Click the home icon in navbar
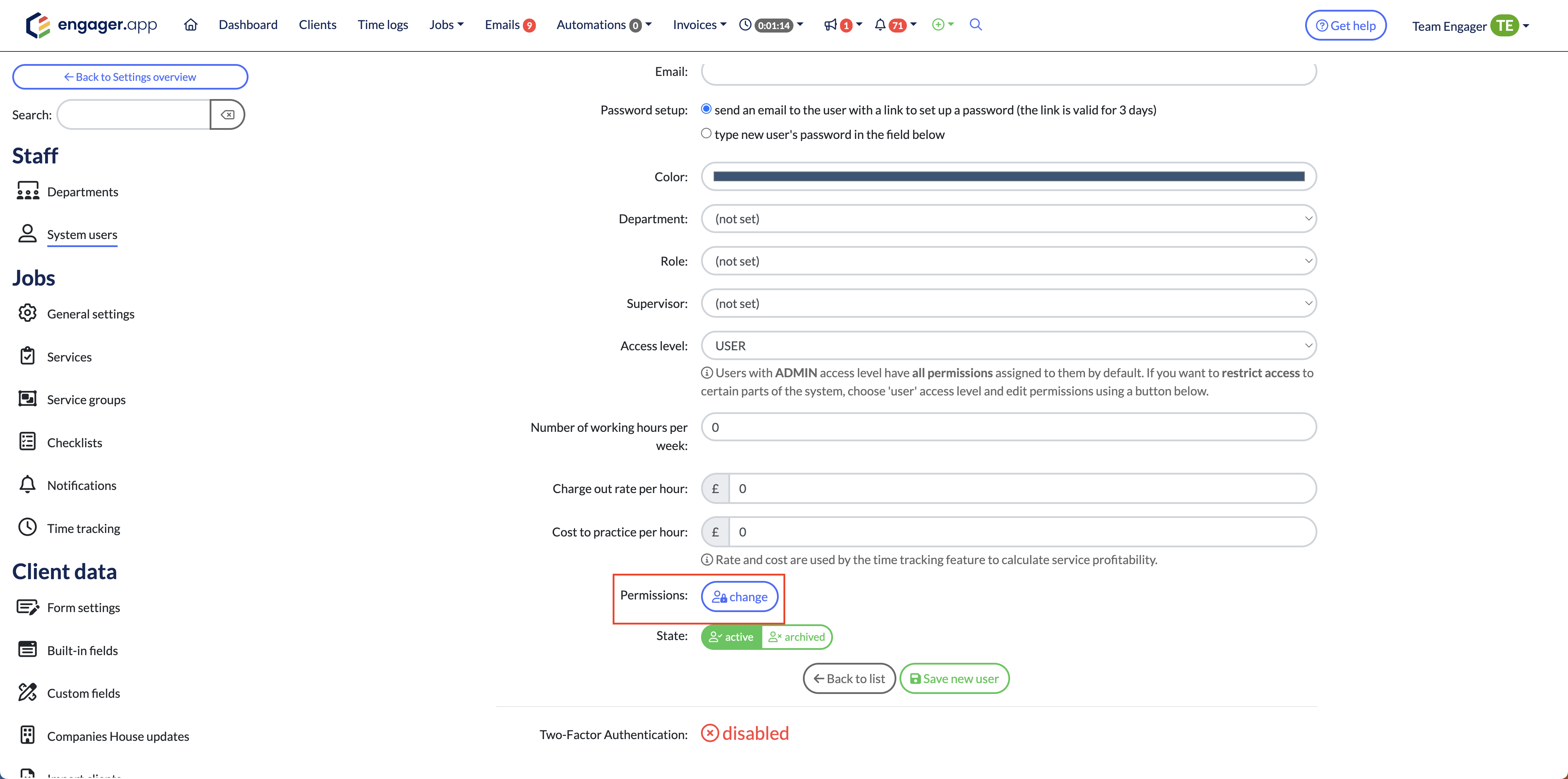Image resolution: width=1568 pixels, height=779 pixels. coord(190,25)
